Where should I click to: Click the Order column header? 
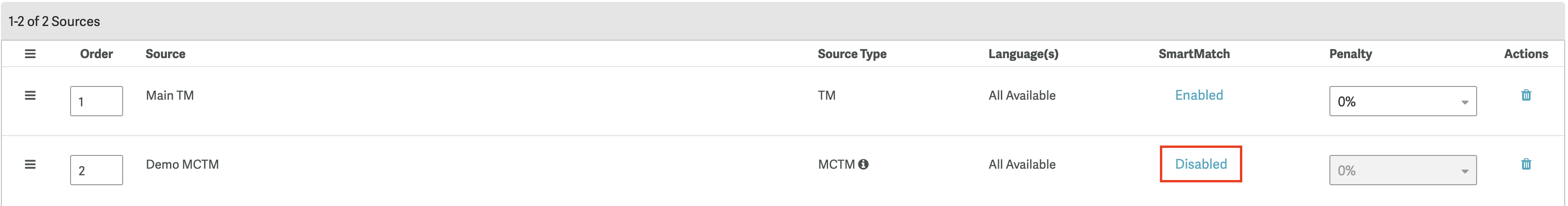(x=96, y=54)
